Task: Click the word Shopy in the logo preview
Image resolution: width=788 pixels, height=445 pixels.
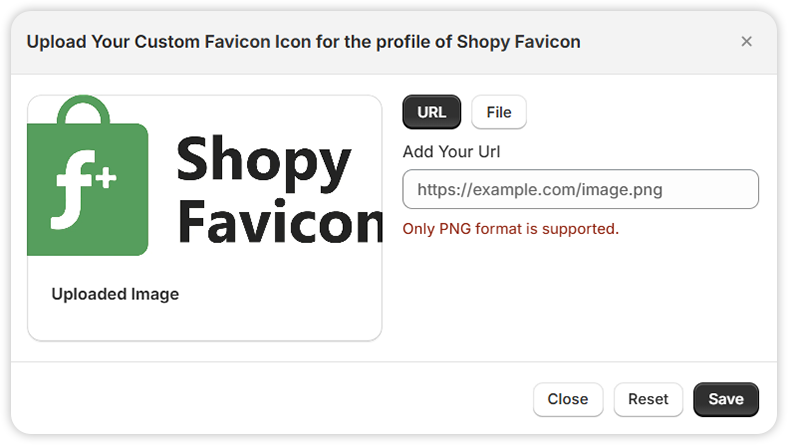Action: (263, 162)
